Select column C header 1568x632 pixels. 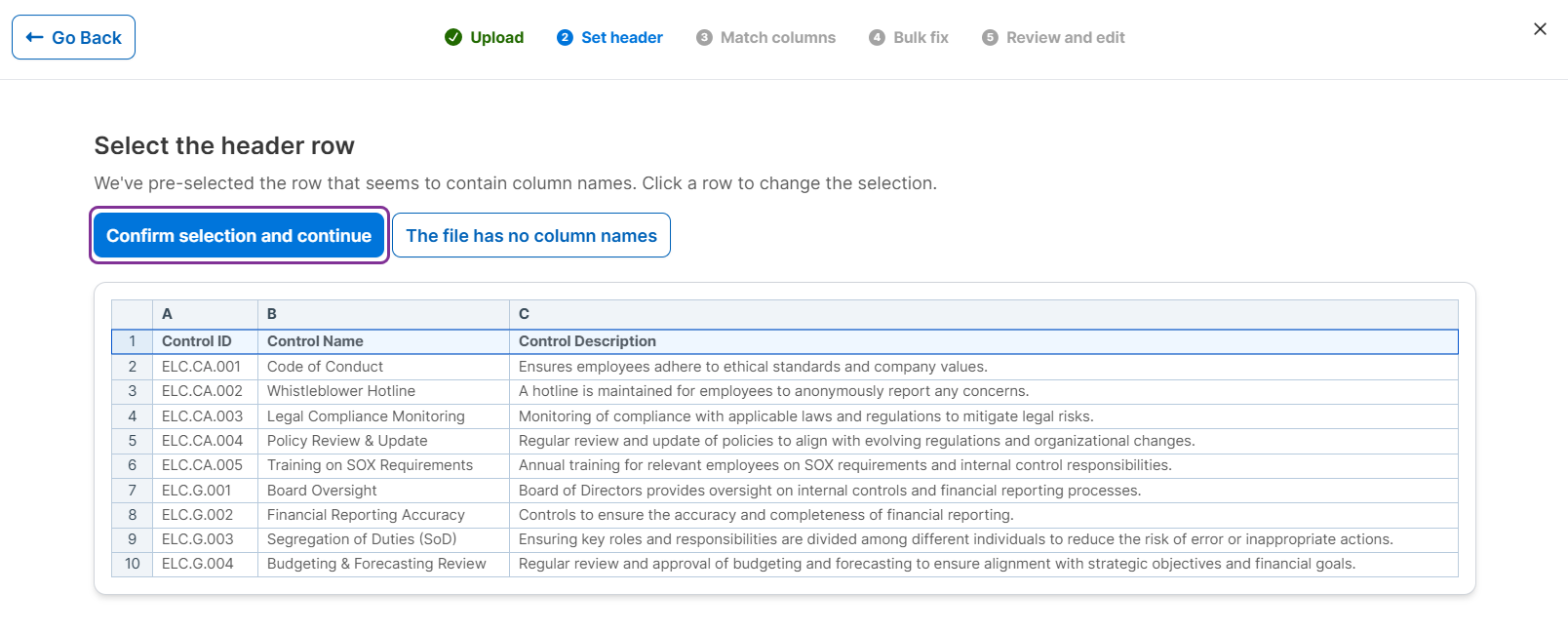(984, 314)
